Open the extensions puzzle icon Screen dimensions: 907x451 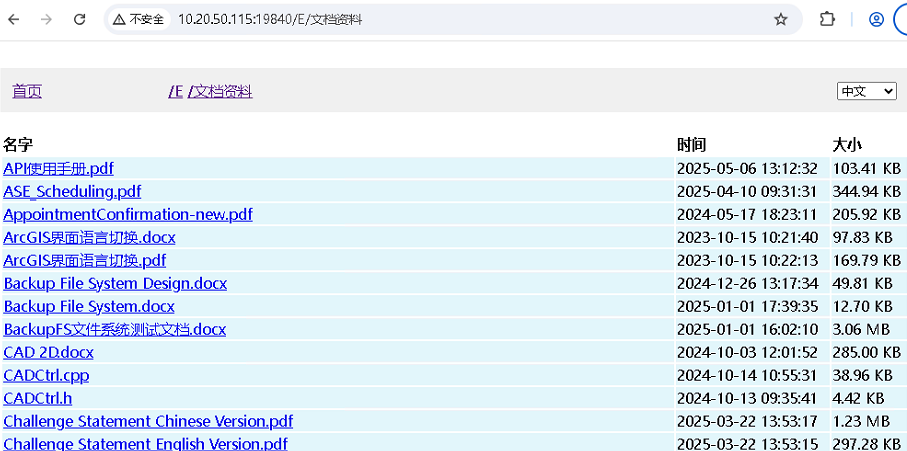[827, 19]
